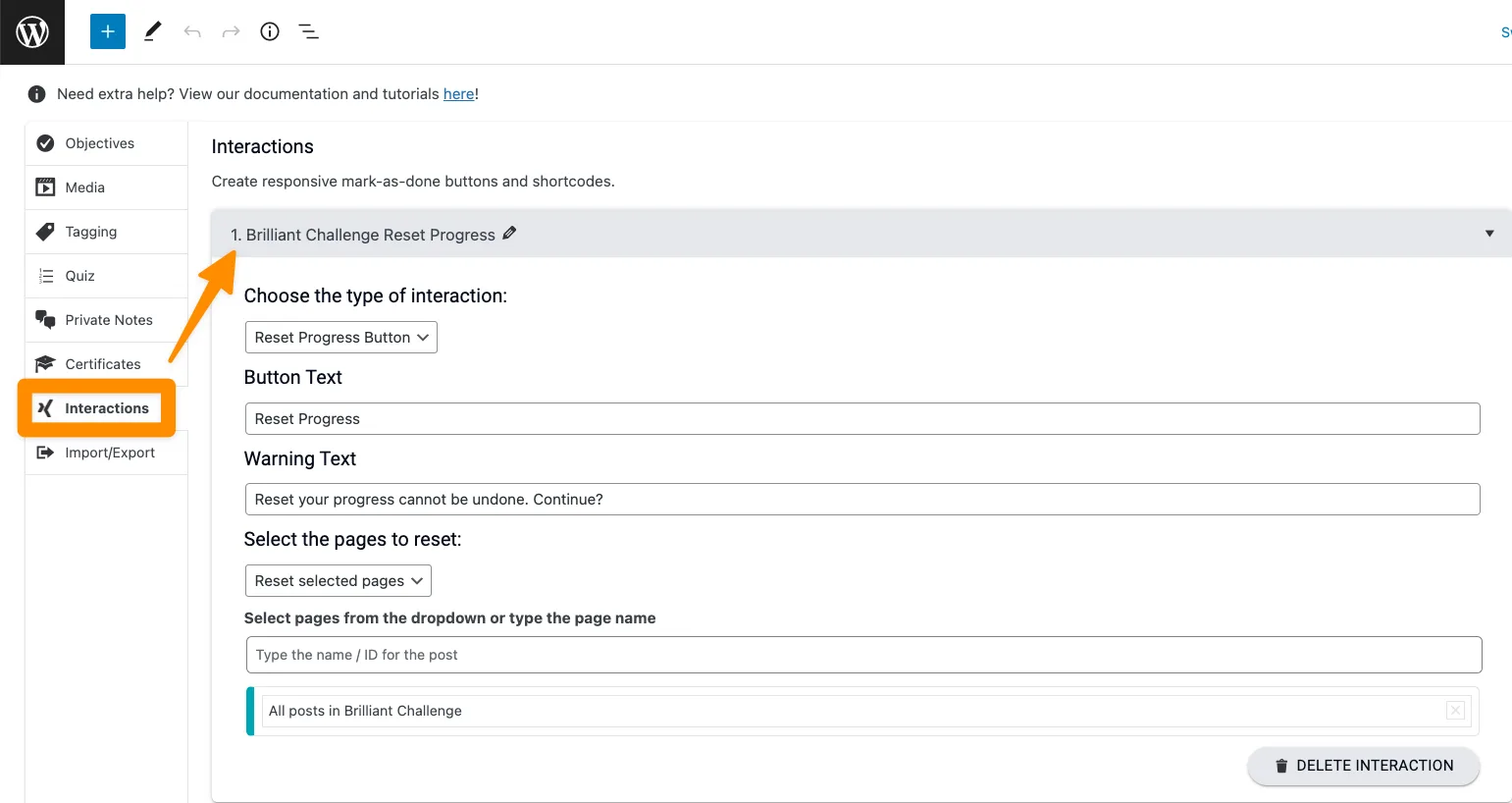
Task: Open the List View icon
Action: [x=309, y=31]
